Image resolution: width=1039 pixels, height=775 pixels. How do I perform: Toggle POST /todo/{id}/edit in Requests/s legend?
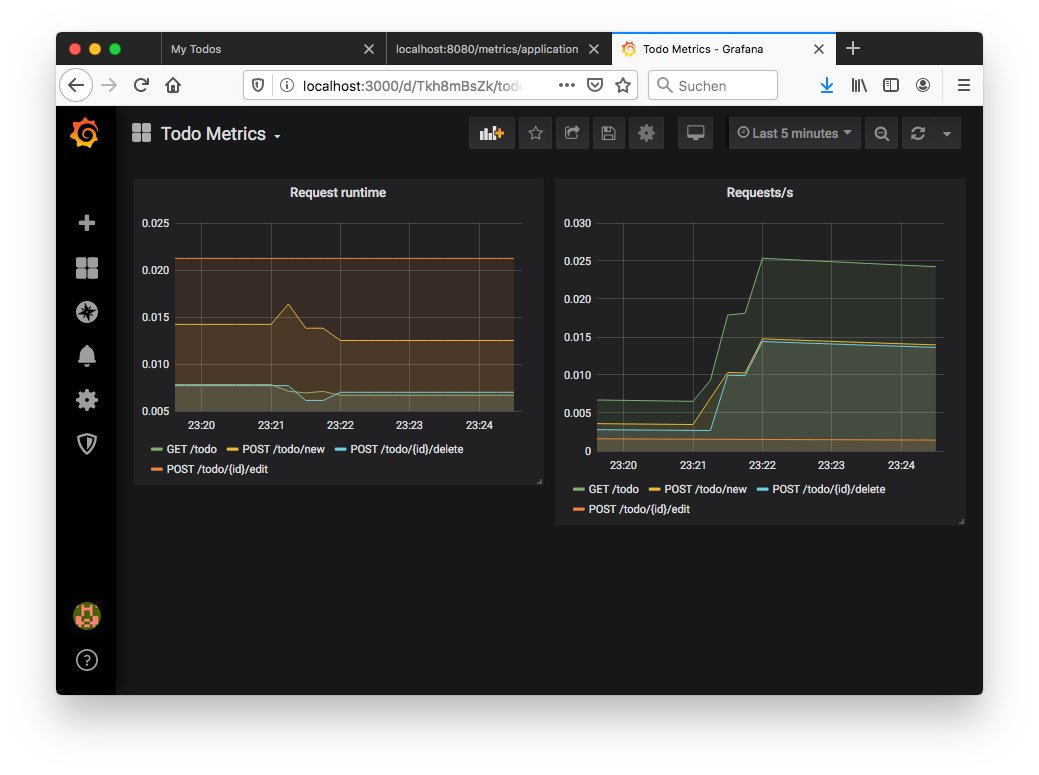(639, 509)
